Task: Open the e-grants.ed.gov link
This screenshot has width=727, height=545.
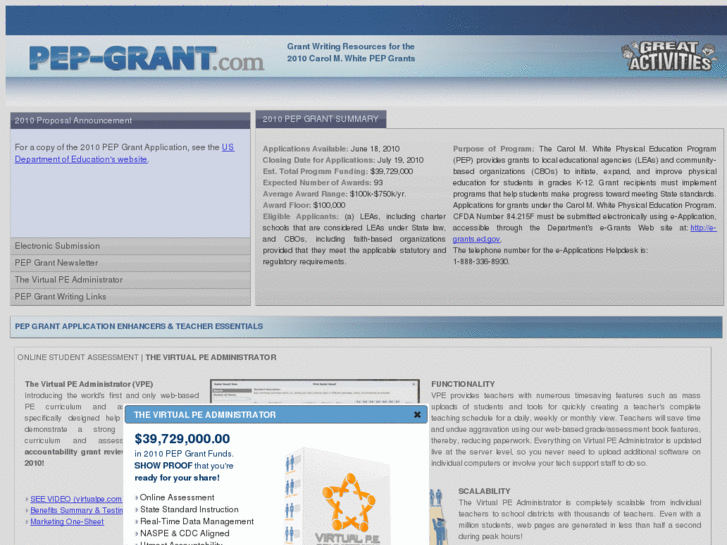Action: [584, 233]
